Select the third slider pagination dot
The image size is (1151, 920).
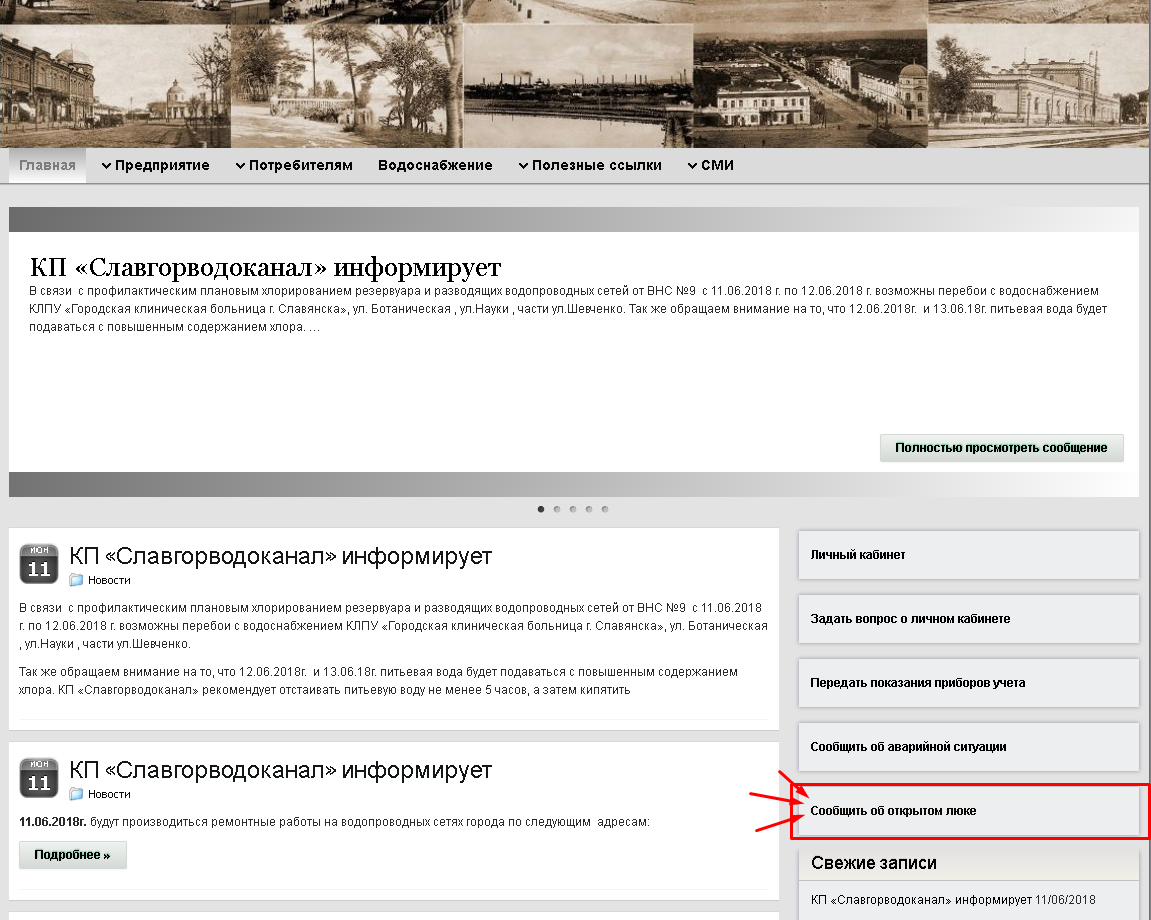tap(573, 509)
